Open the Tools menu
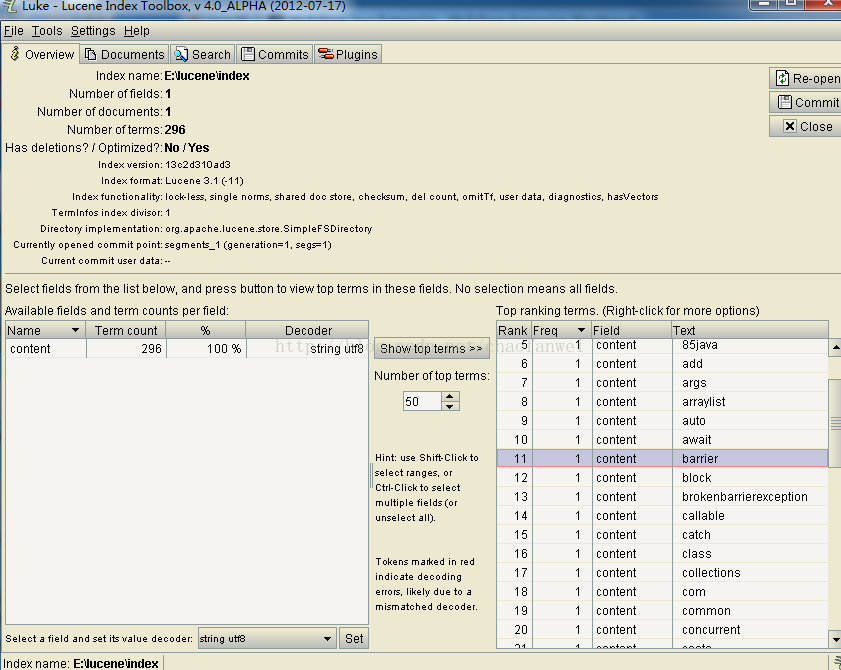This screenshot has height=670, width=841. pyautogui.click(x=47, y=31)
